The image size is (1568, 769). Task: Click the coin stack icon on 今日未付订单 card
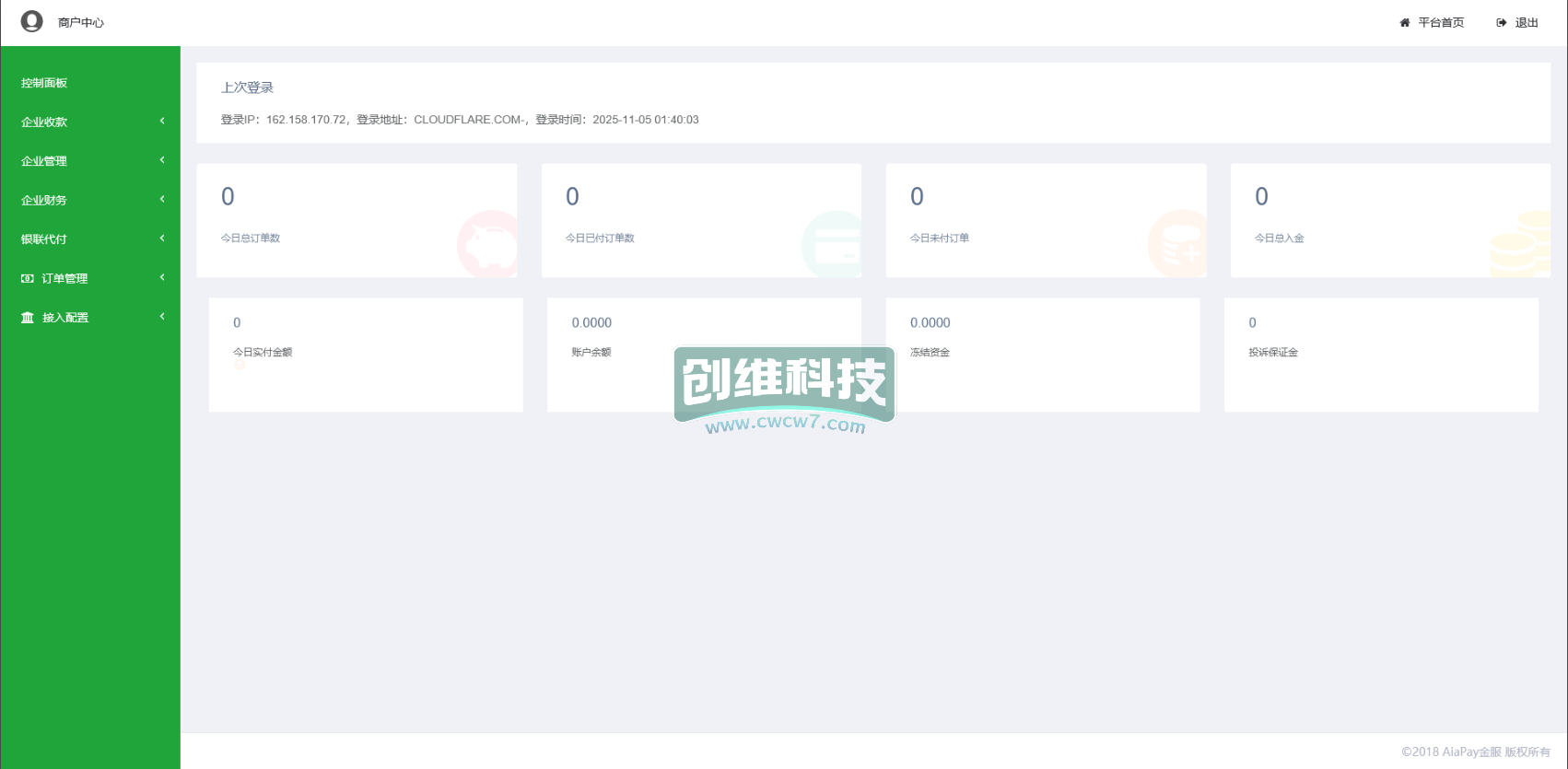pyautogui.click(x=1178, y=244)
